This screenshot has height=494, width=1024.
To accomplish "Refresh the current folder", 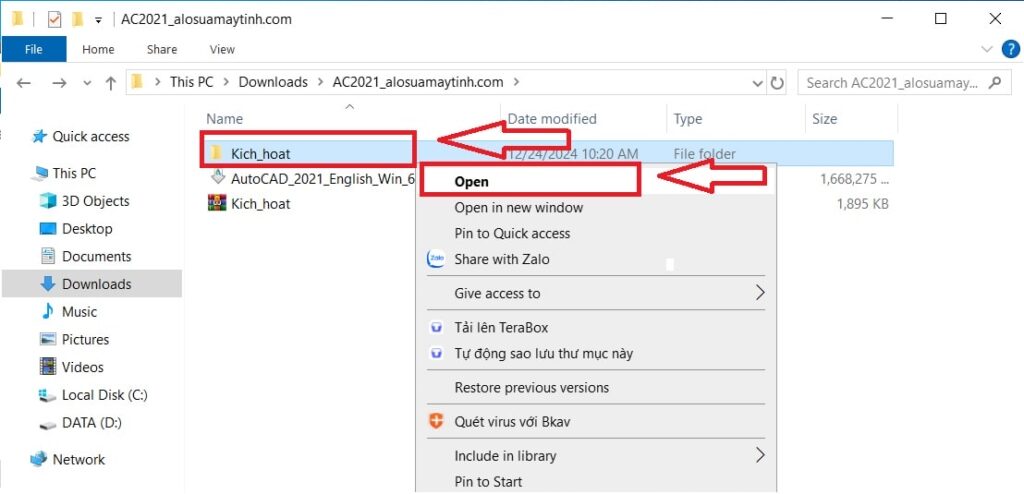I will (776, 83).
